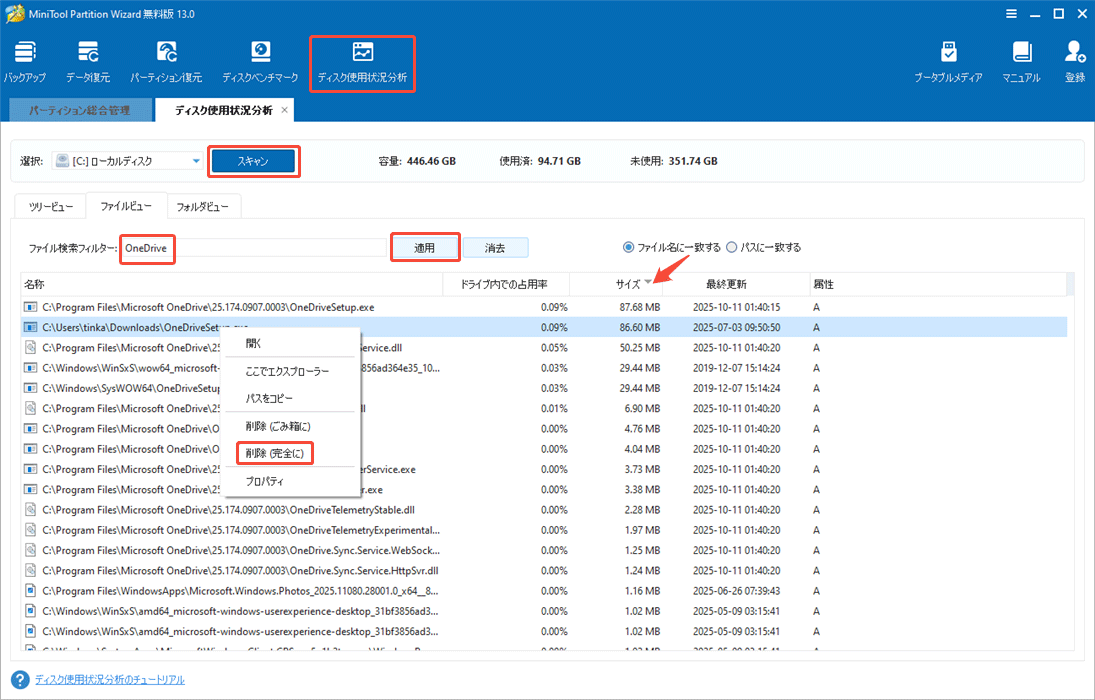Select パスに一致する radio button
The height and width of the screenshot is (700, 1095).
[x=732, y=247]
